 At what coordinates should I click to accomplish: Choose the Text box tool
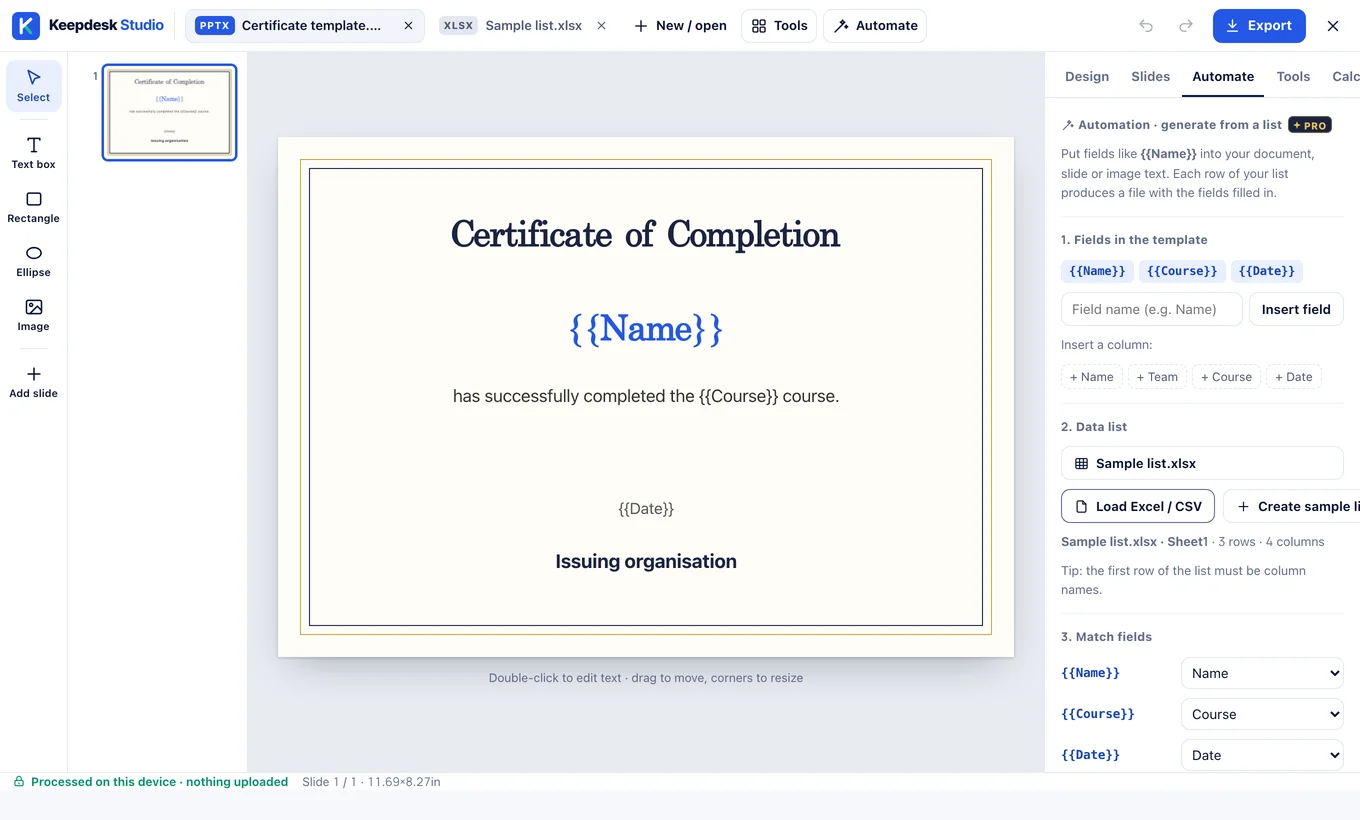33,153
